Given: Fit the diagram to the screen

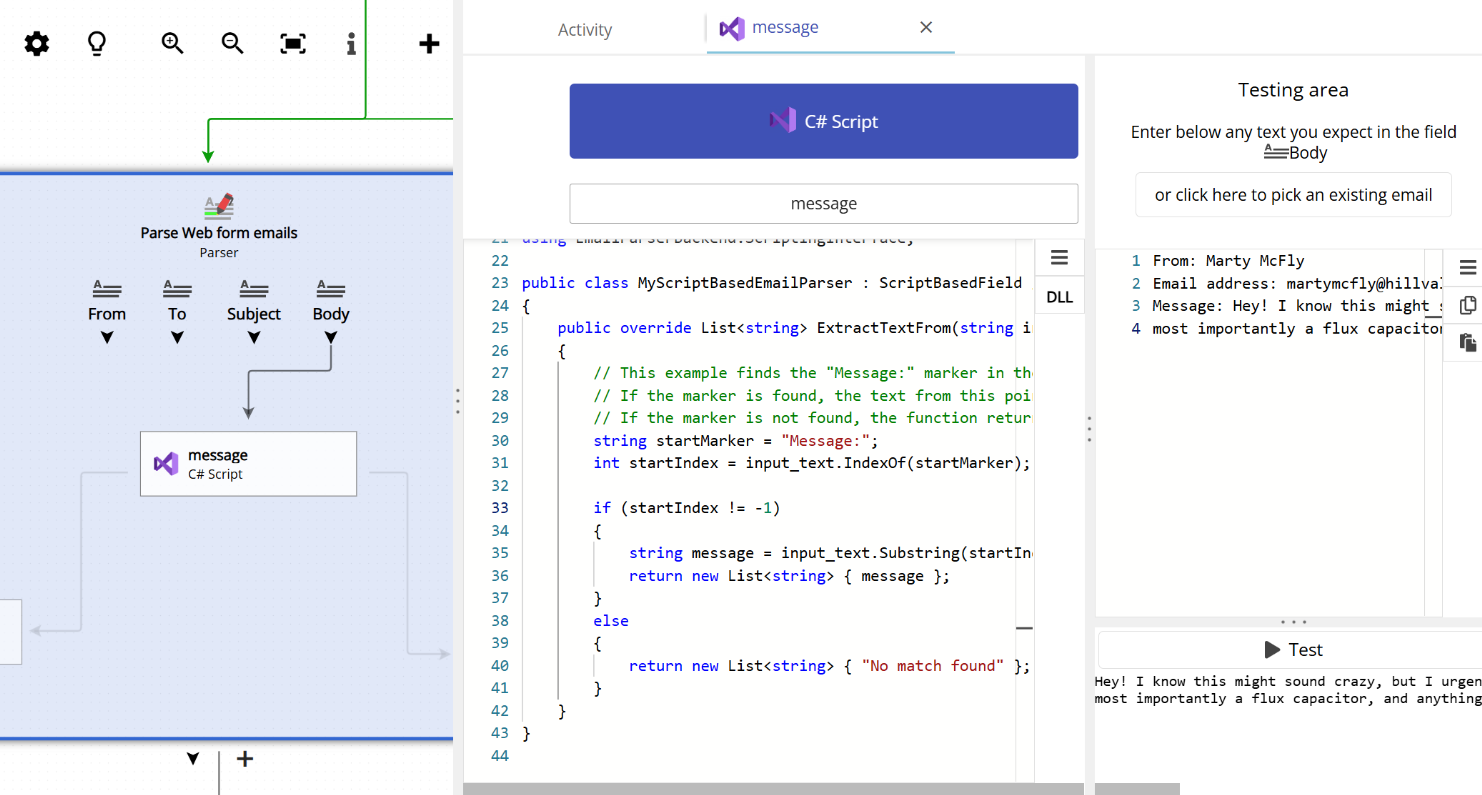Looking at the screenshot, I should click(x=292, y=43).
